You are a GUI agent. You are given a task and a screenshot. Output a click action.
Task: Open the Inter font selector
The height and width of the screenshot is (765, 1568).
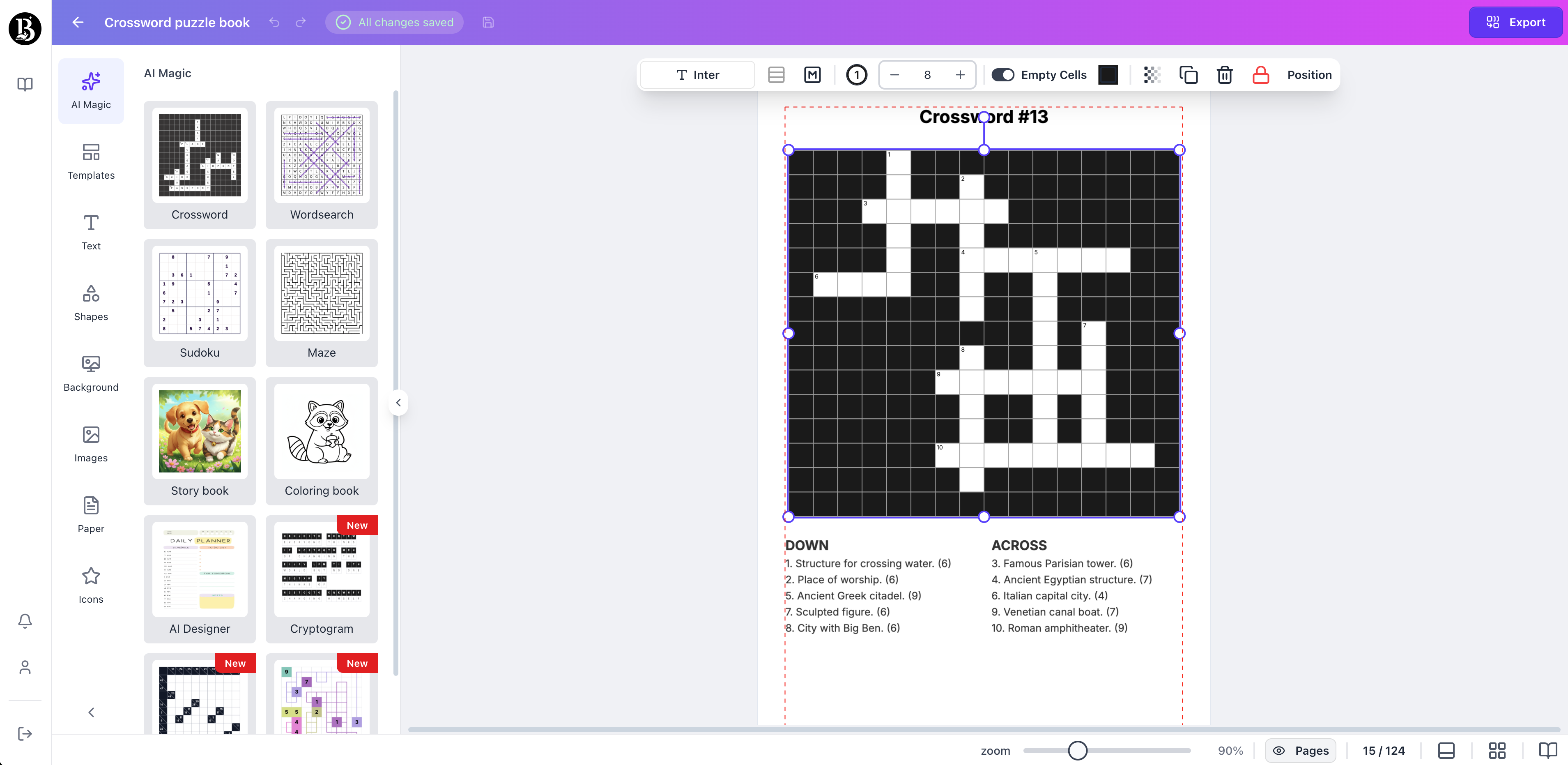point(697,74)
